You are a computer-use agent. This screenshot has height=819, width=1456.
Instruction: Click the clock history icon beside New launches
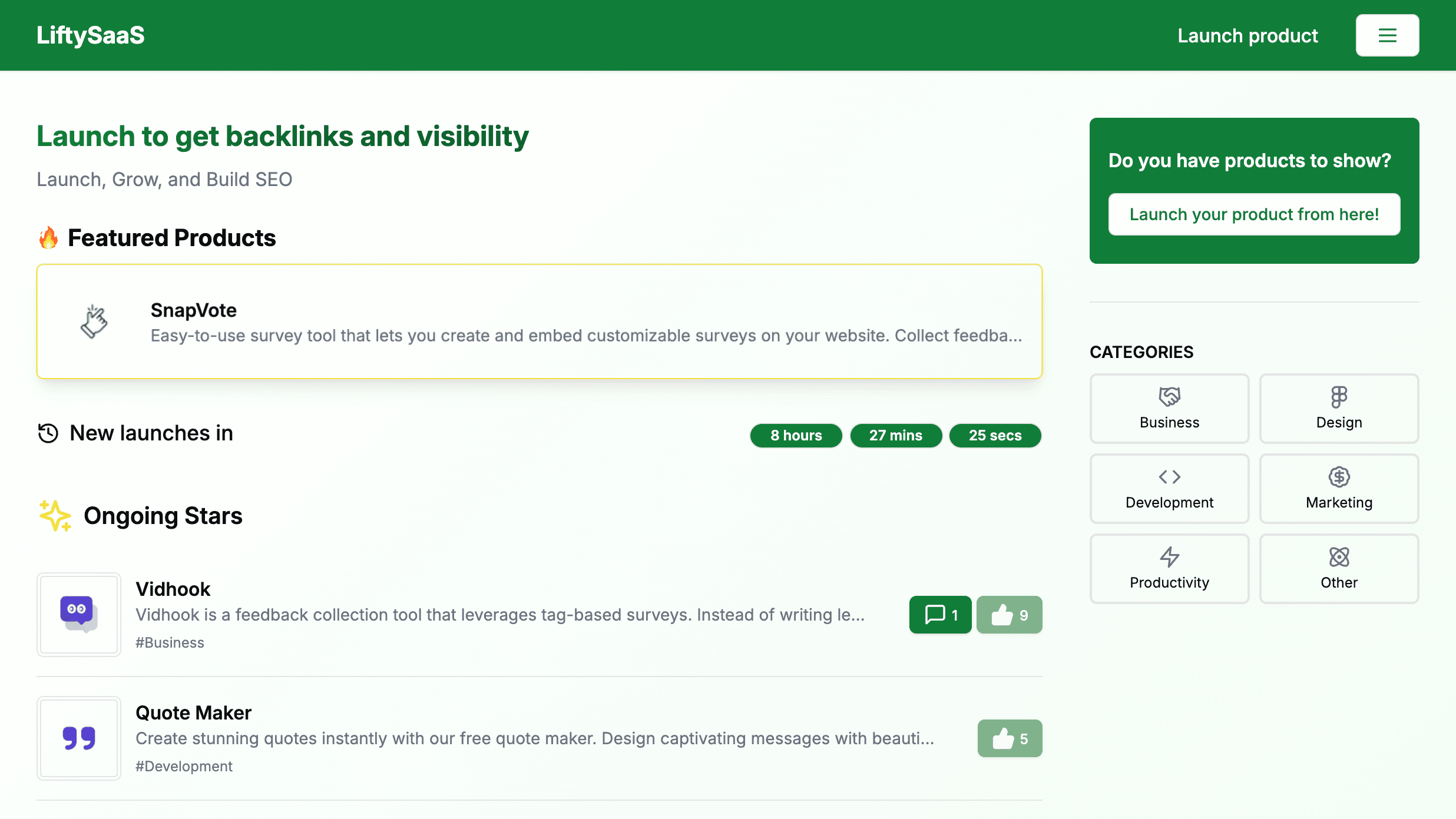click(48, 433)
